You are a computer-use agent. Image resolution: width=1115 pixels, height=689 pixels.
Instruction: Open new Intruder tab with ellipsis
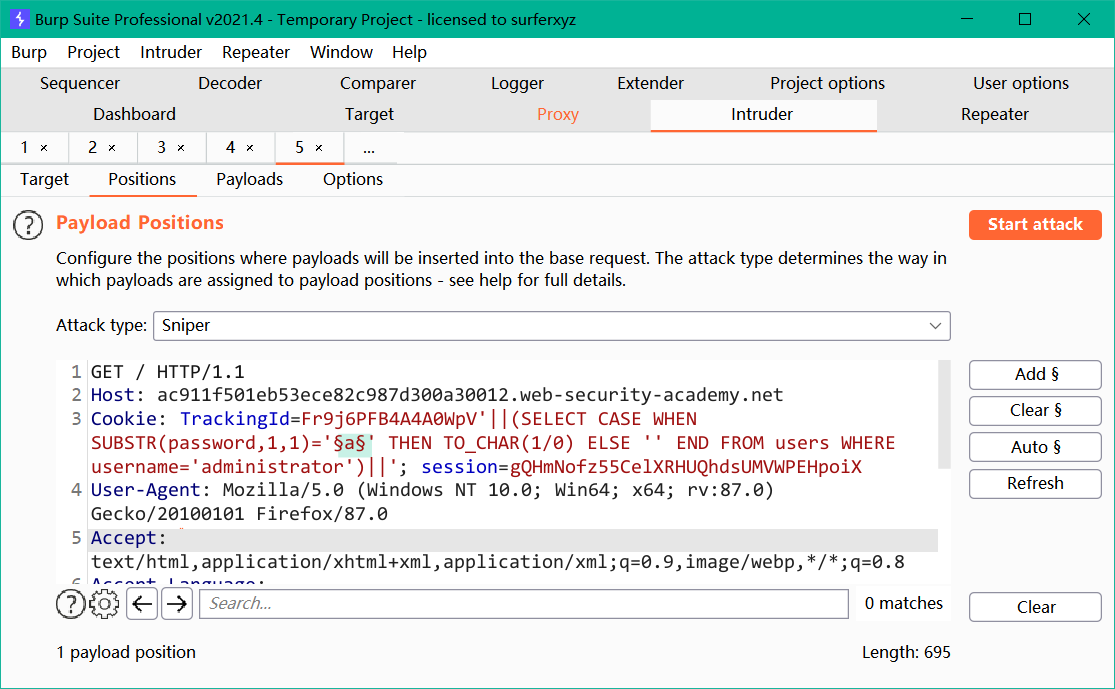tap(369, 149)
